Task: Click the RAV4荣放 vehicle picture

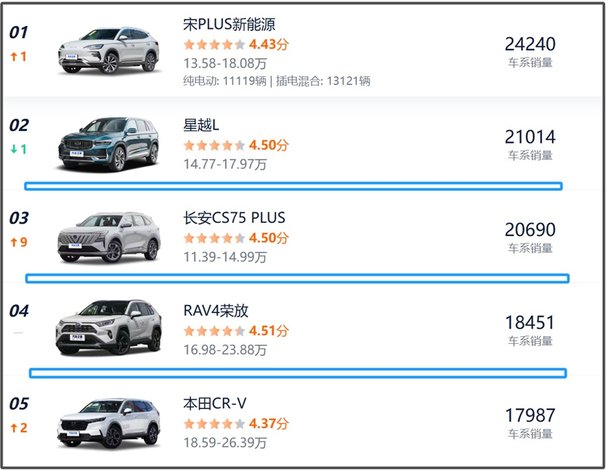Action: click(x=109, y=328)
